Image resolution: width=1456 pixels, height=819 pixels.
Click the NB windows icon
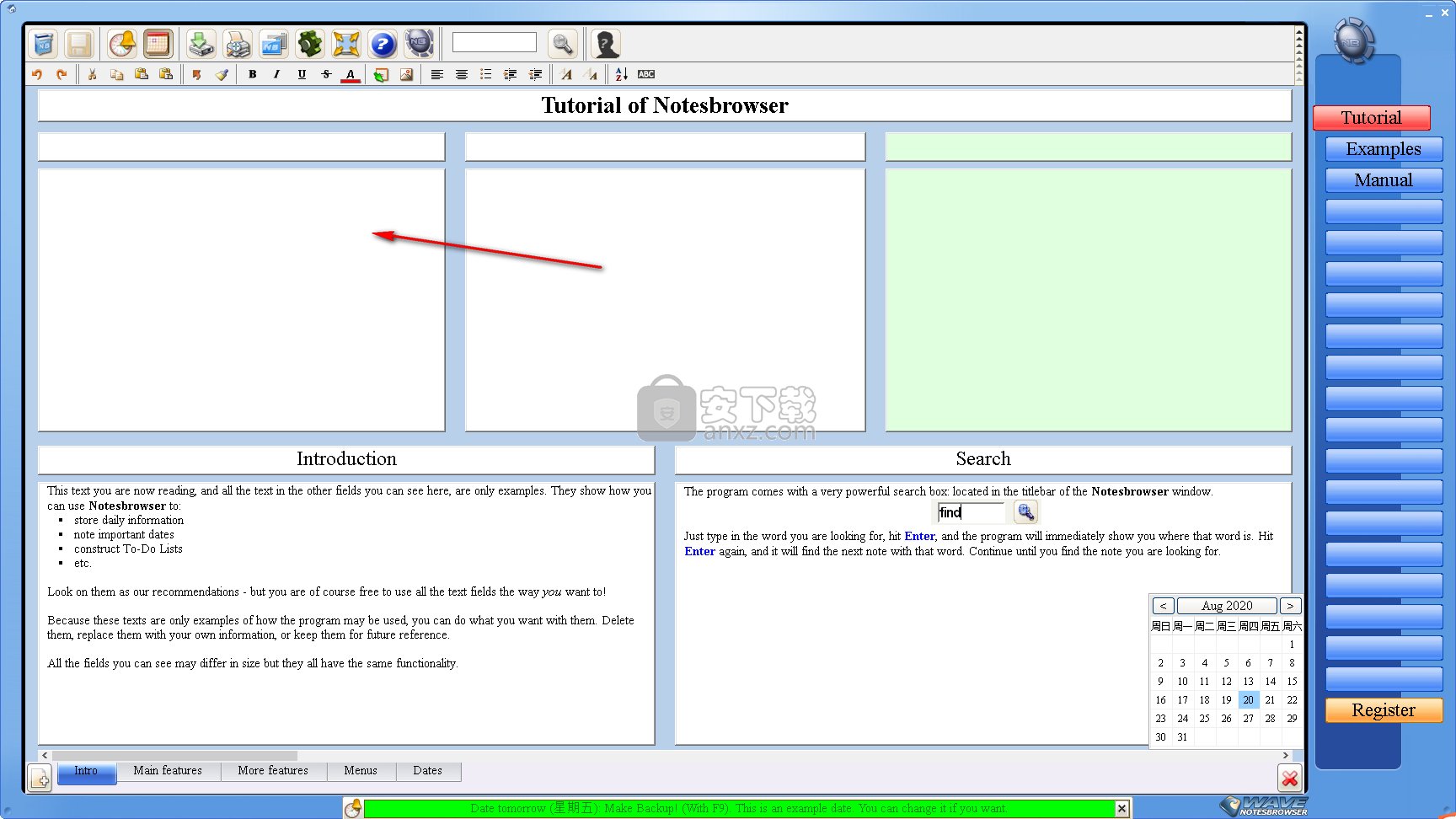click(274, 43)
